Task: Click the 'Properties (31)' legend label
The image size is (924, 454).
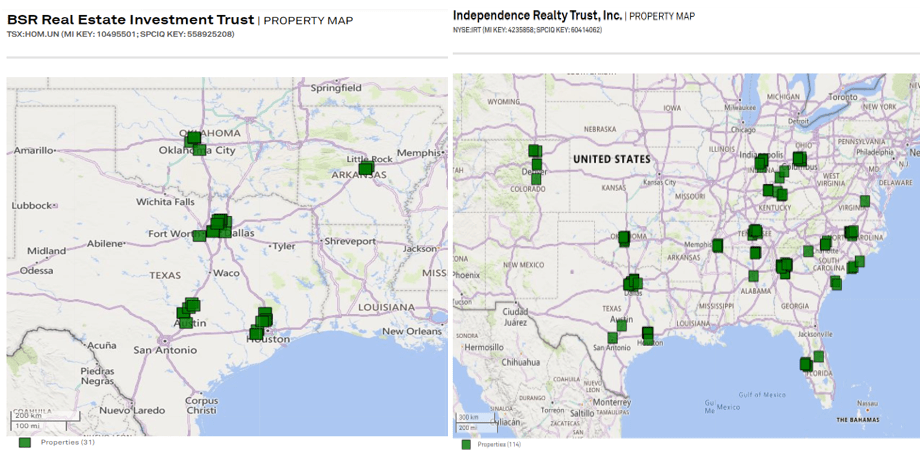Action: pyautogui.click(x=67, y=442)
